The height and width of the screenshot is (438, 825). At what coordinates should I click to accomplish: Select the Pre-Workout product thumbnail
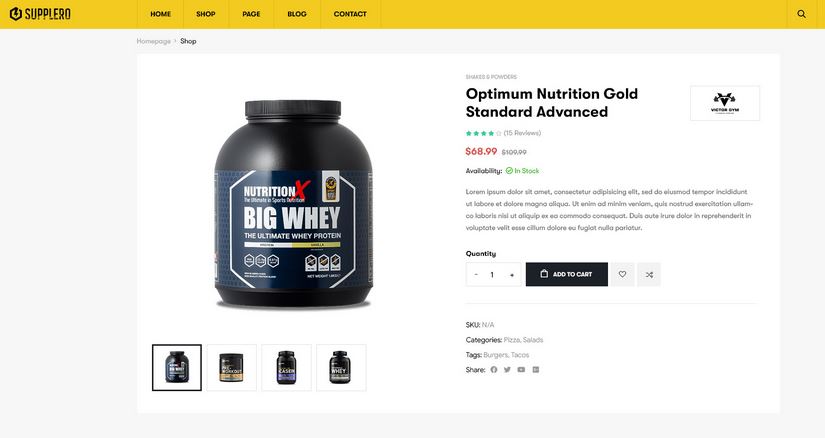[232, 367]
